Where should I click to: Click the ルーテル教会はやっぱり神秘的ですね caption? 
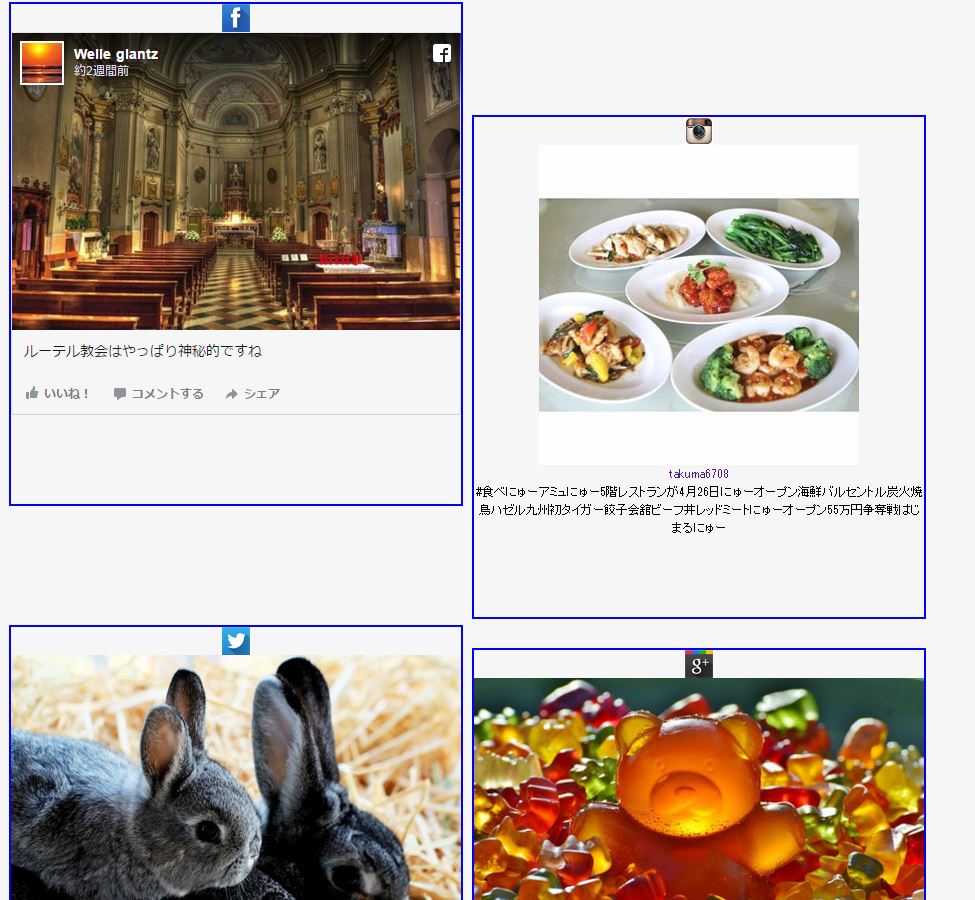tap(142, 351)
